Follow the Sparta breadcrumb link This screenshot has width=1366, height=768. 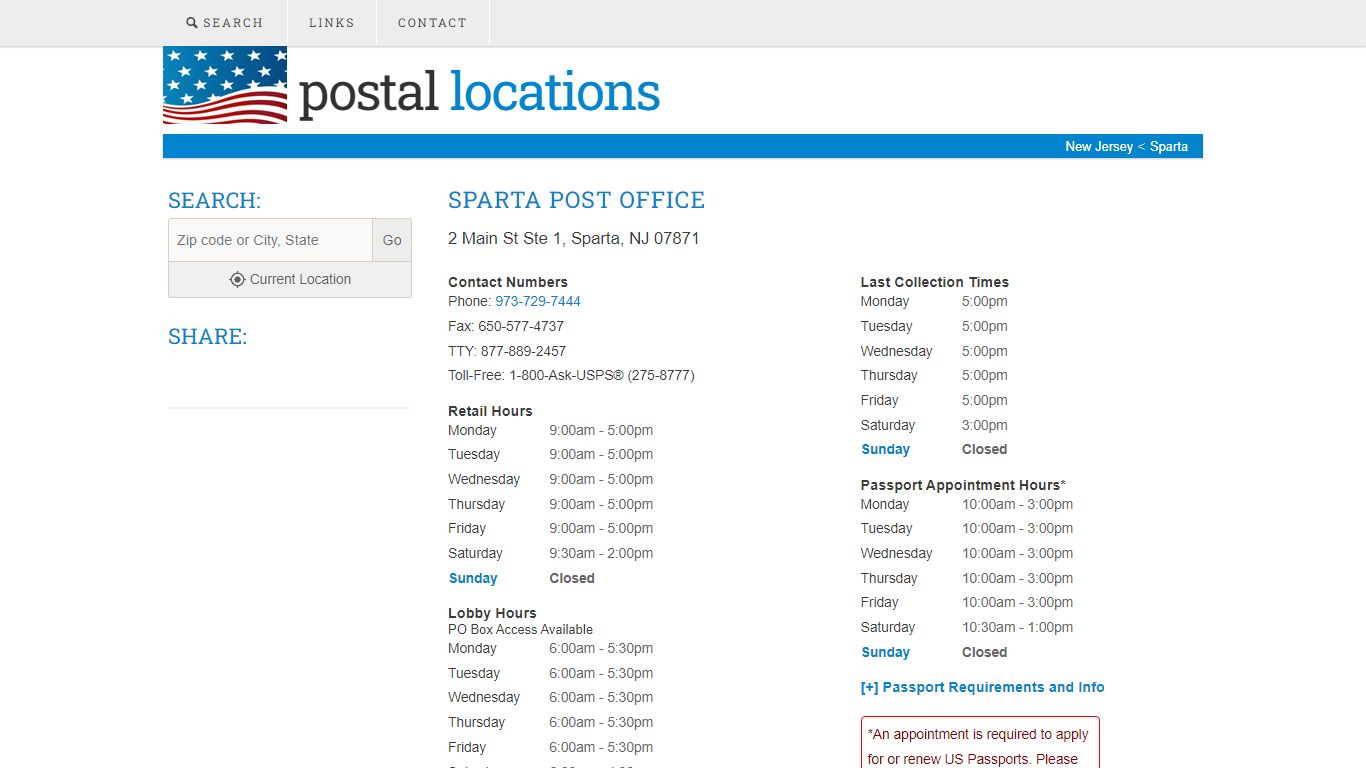click(x=1169, y=146)
